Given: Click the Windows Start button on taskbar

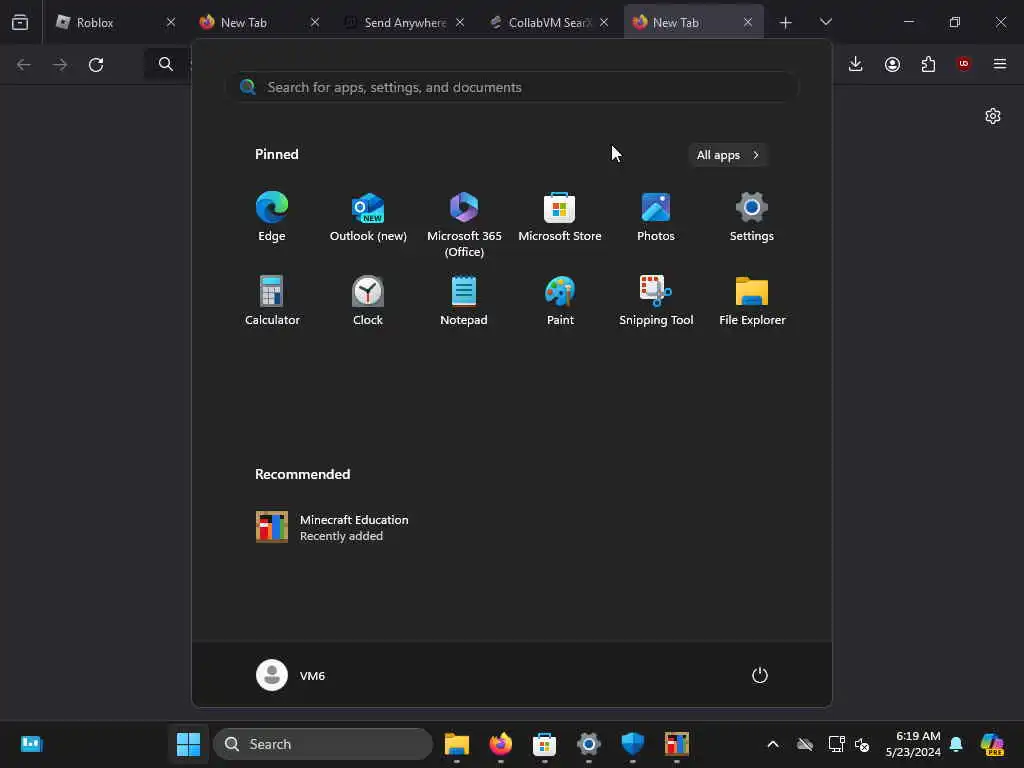Looking at the screenshot, I should 188,744.
